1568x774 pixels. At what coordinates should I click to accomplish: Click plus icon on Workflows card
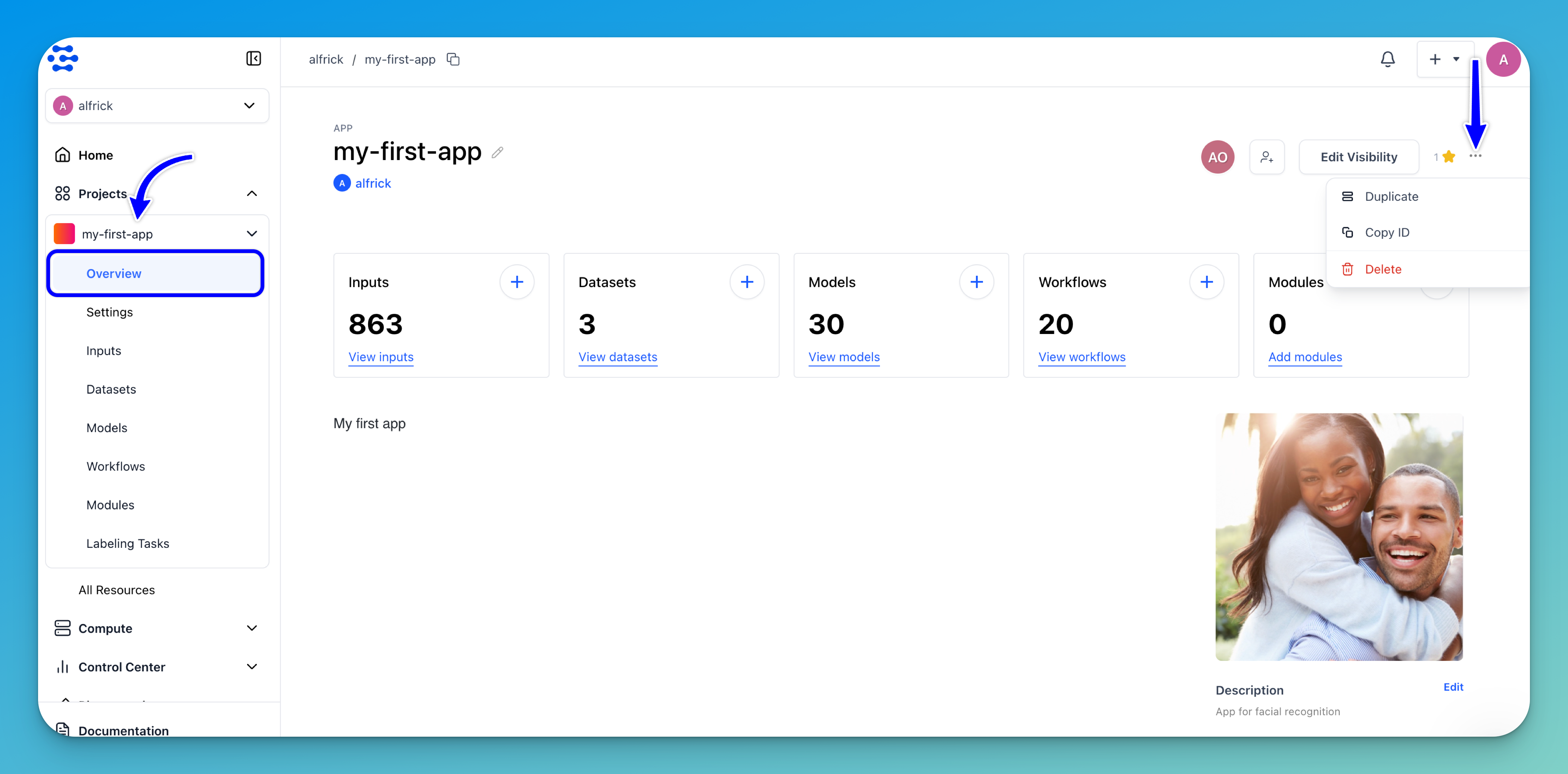[x=1206, y=282]
